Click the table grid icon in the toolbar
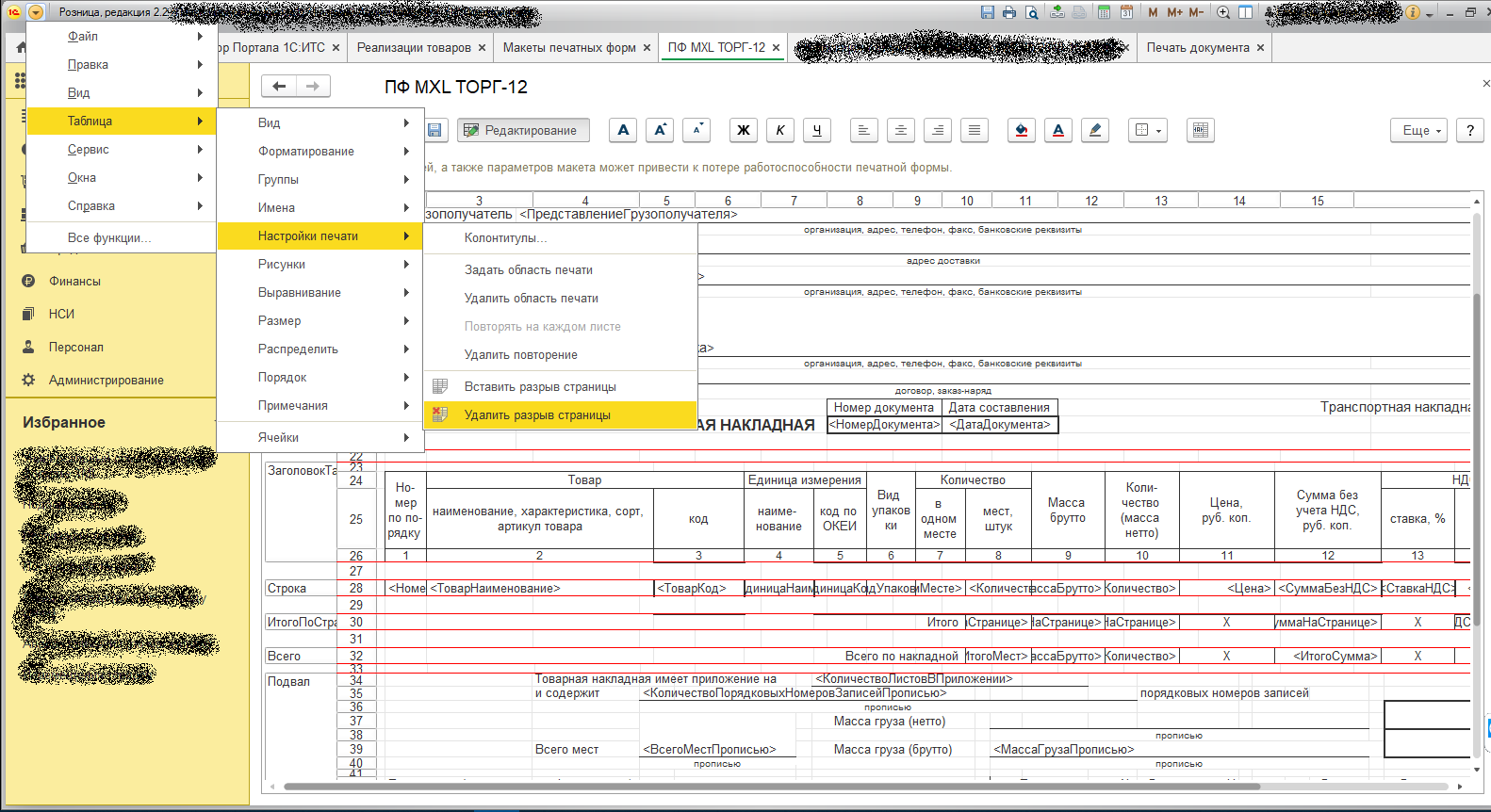The width and height of the screenshot is (1491, 812). click(x=1200, y=130)
